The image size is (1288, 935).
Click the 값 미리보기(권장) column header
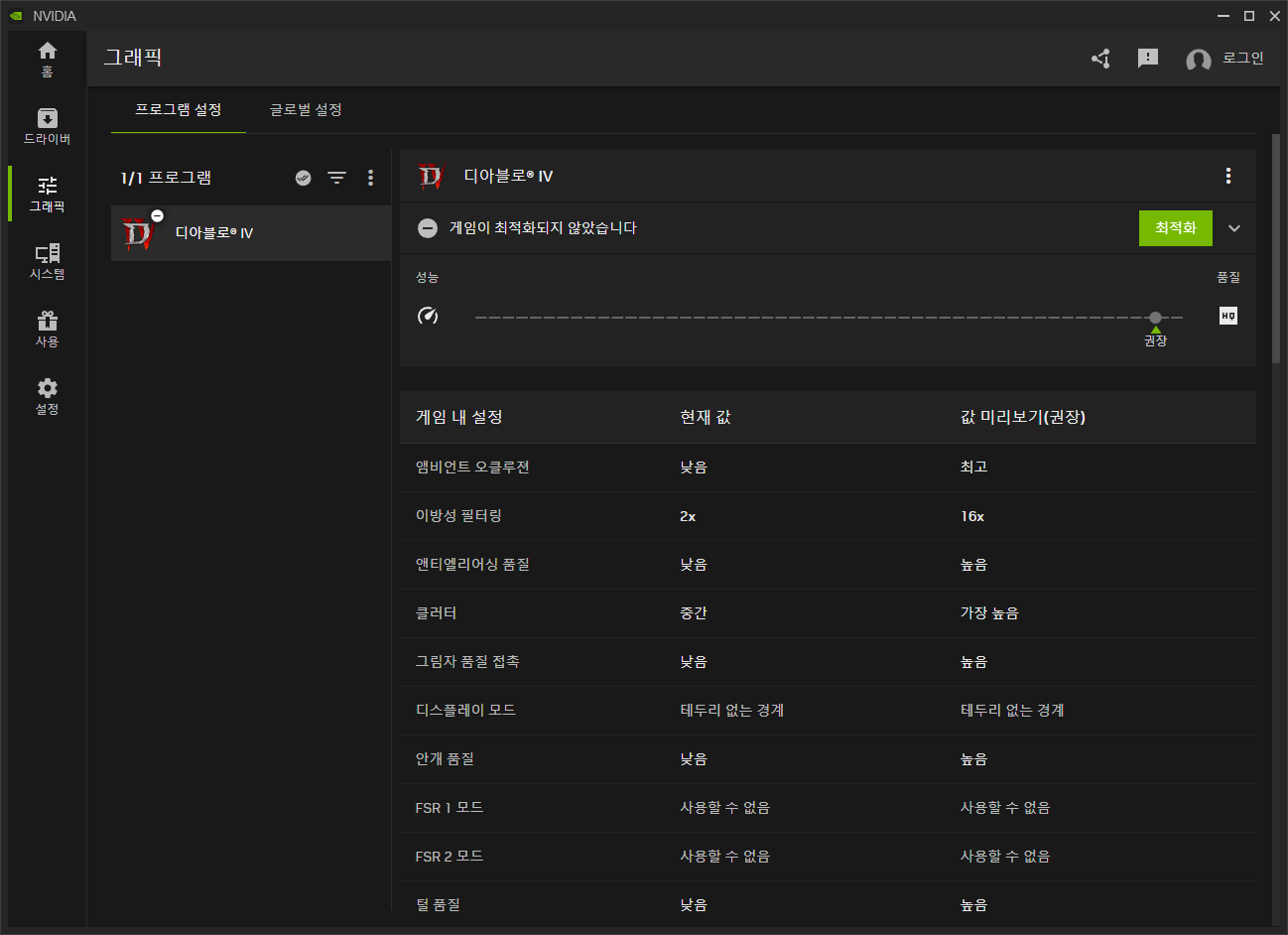click(1023, 417)
